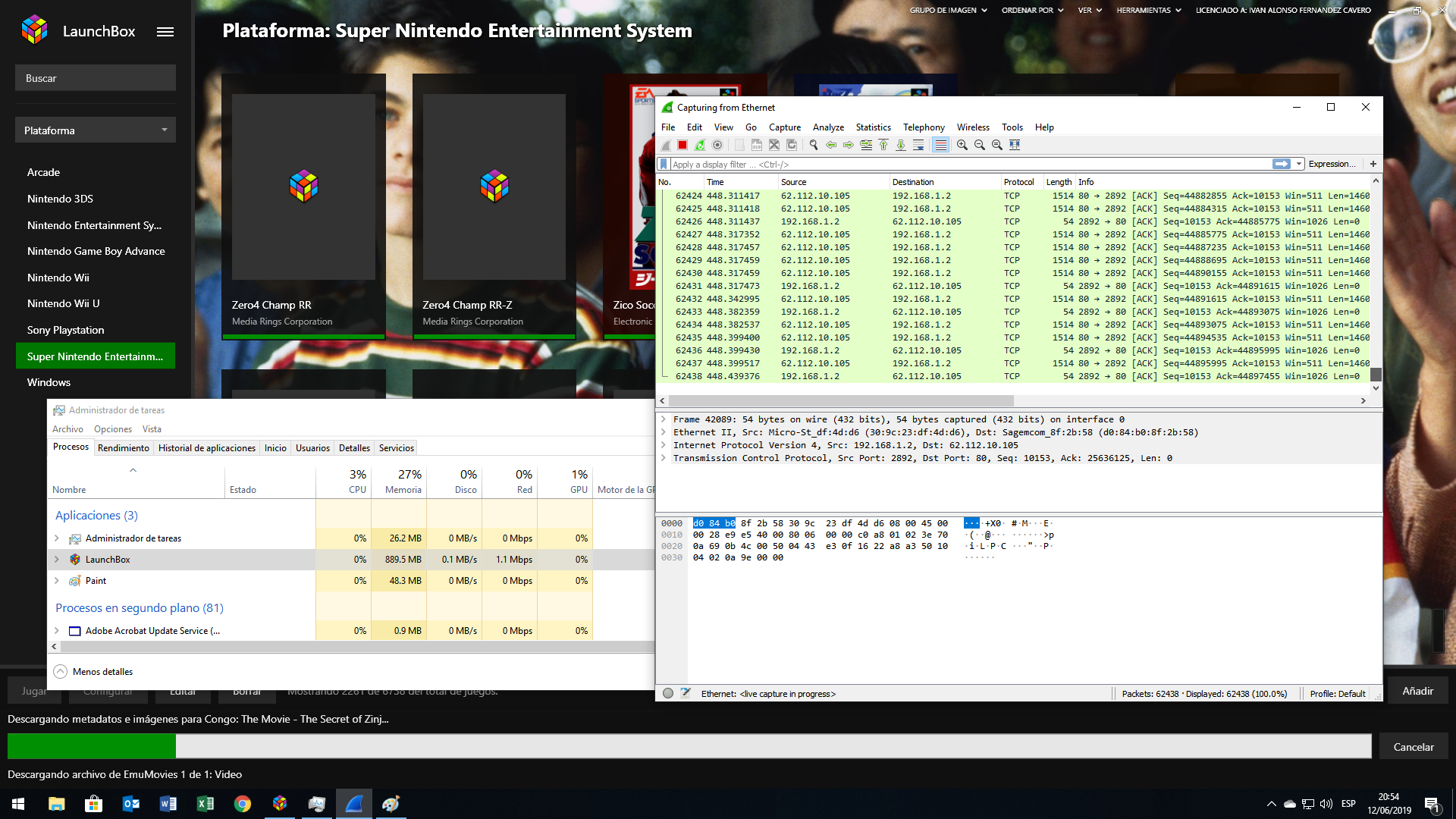Click the LaunchBox download progress bar
The height and width of the screenshot is (819, 1456).
point(689,746)
